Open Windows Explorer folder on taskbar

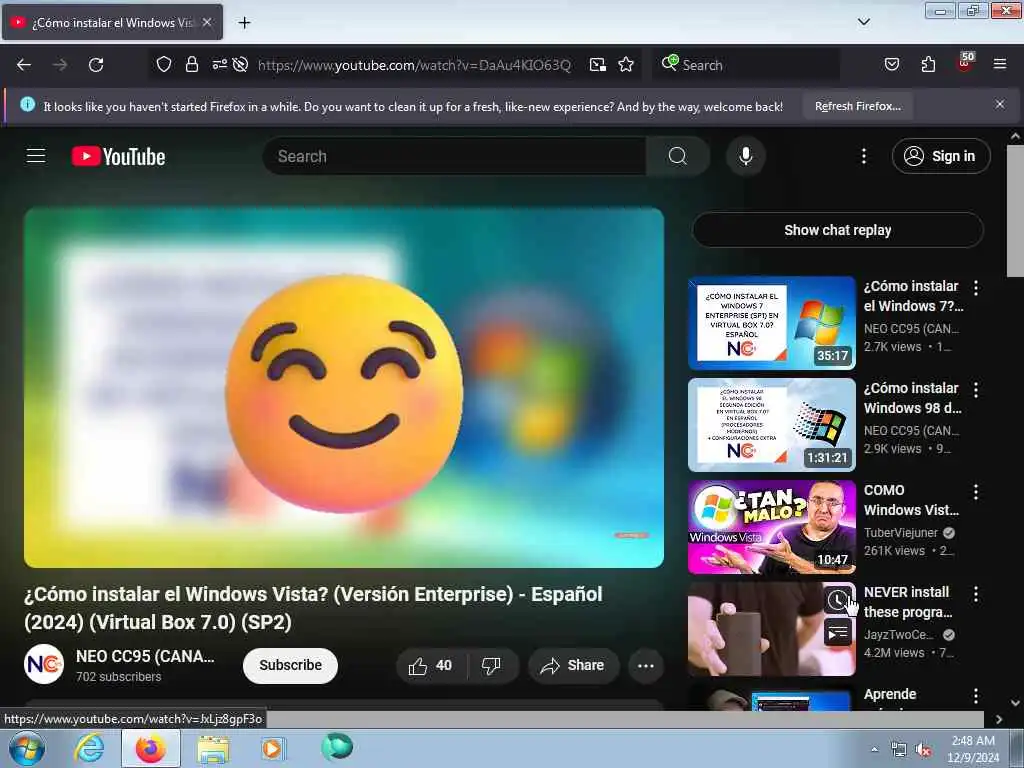(x=213, y=749)
